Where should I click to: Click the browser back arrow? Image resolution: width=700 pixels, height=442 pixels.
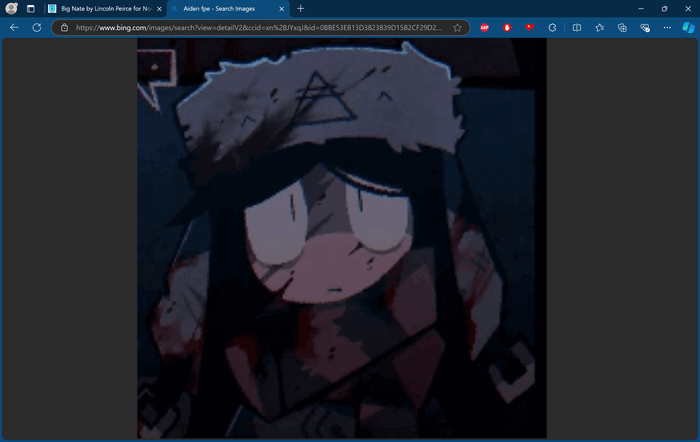click(14, 28)
